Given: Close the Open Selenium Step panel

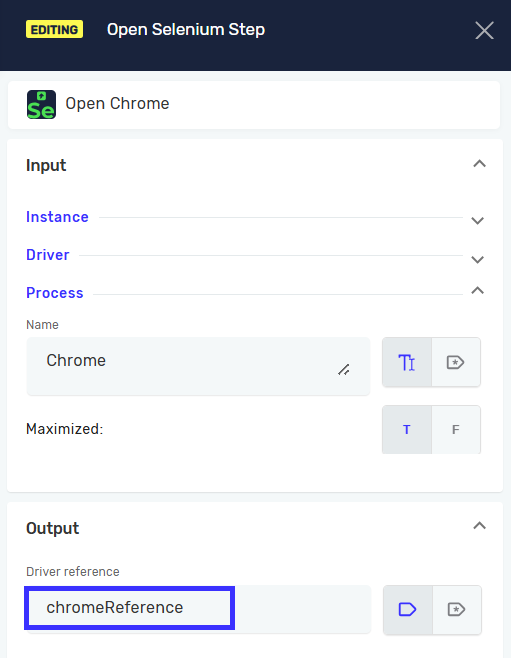Looking at the screenshot, I should pos(484,30).
